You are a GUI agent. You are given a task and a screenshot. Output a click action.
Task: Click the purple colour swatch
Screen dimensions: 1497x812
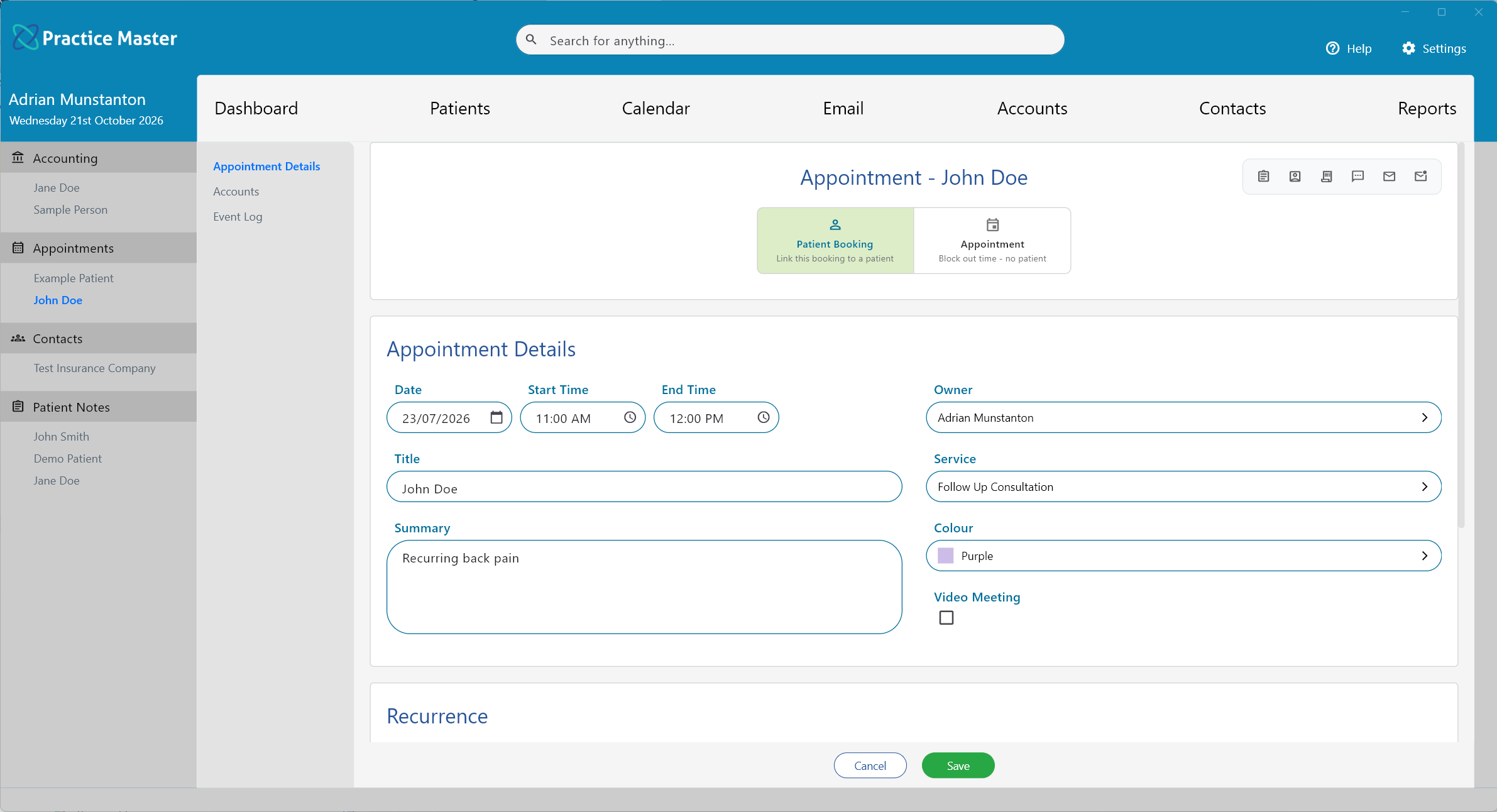pos(945,556)
